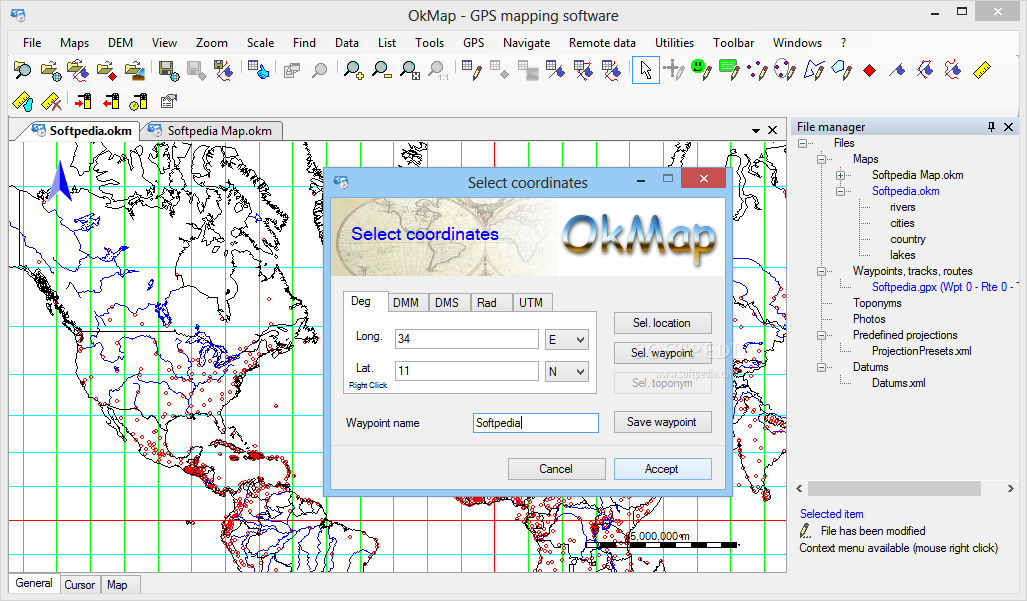
Task: Select the arrow pointer tool
Action: 646,69
